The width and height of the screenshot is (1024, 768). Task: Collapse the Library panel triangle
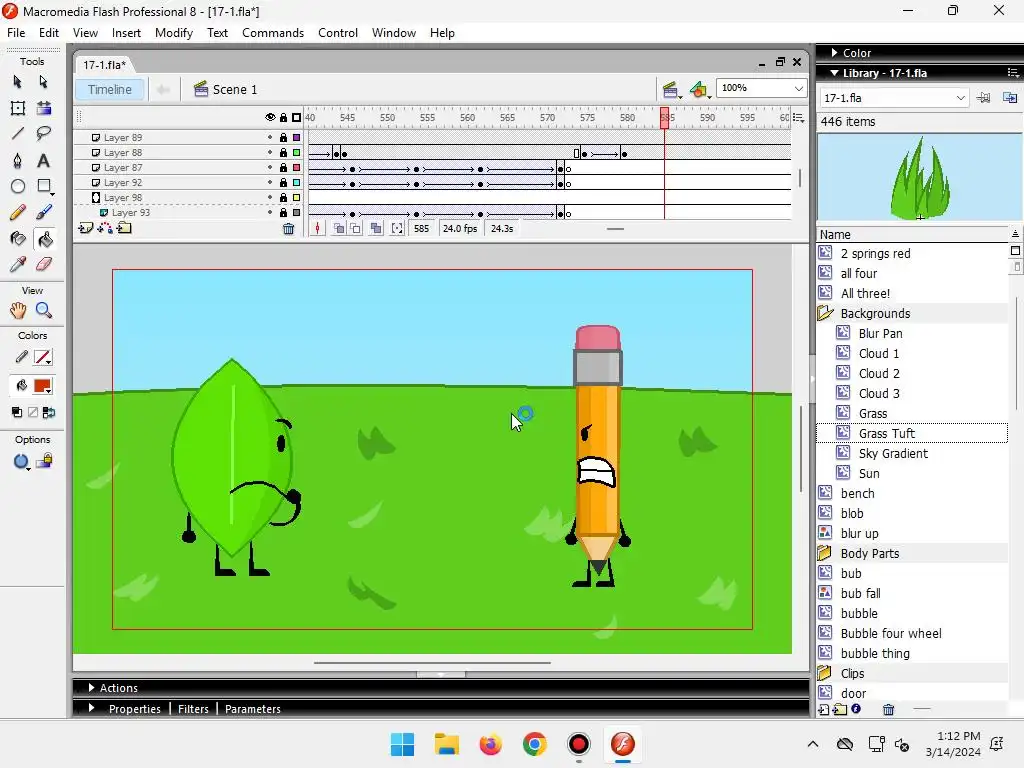[834, 72]
